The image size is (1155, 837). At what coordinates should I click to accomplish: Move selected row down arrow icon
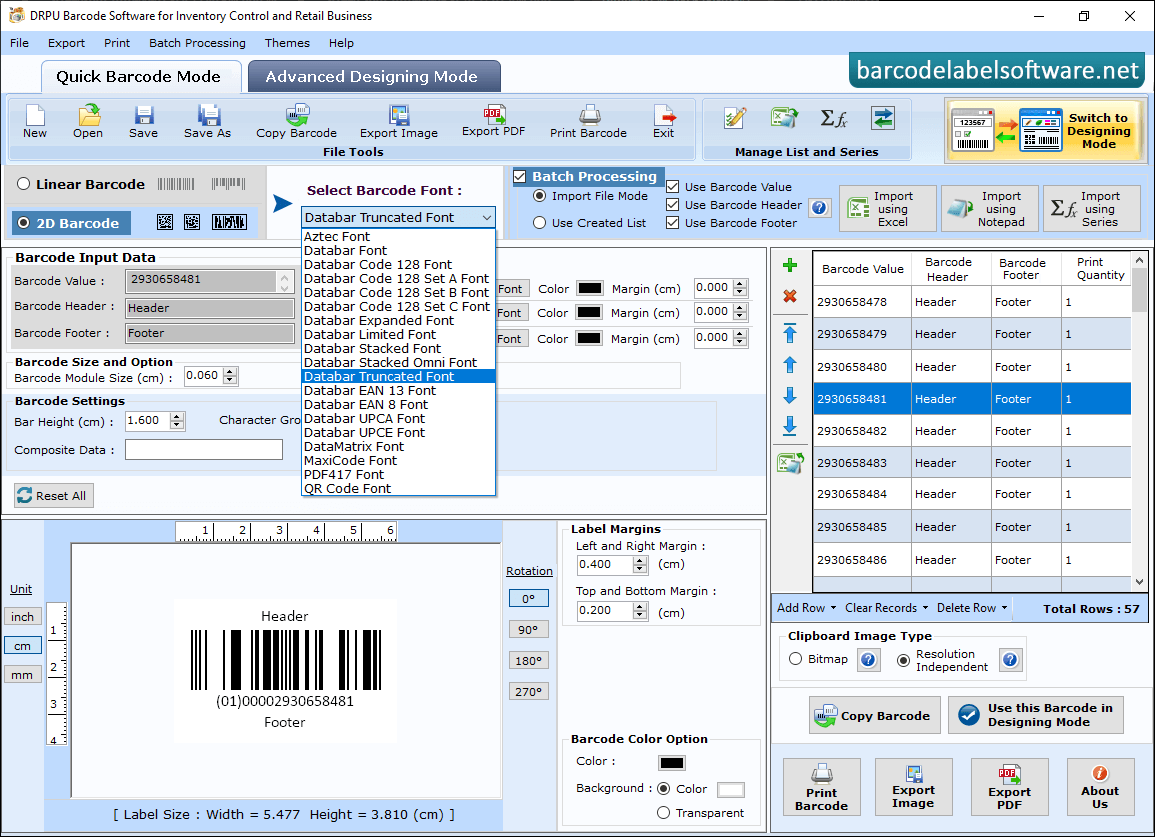point(790,396)
